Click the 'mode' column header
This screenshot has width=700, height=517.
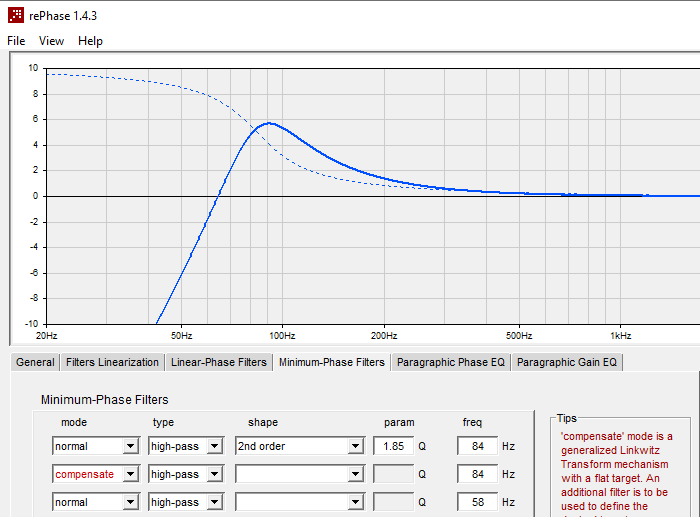pos(74,422)
